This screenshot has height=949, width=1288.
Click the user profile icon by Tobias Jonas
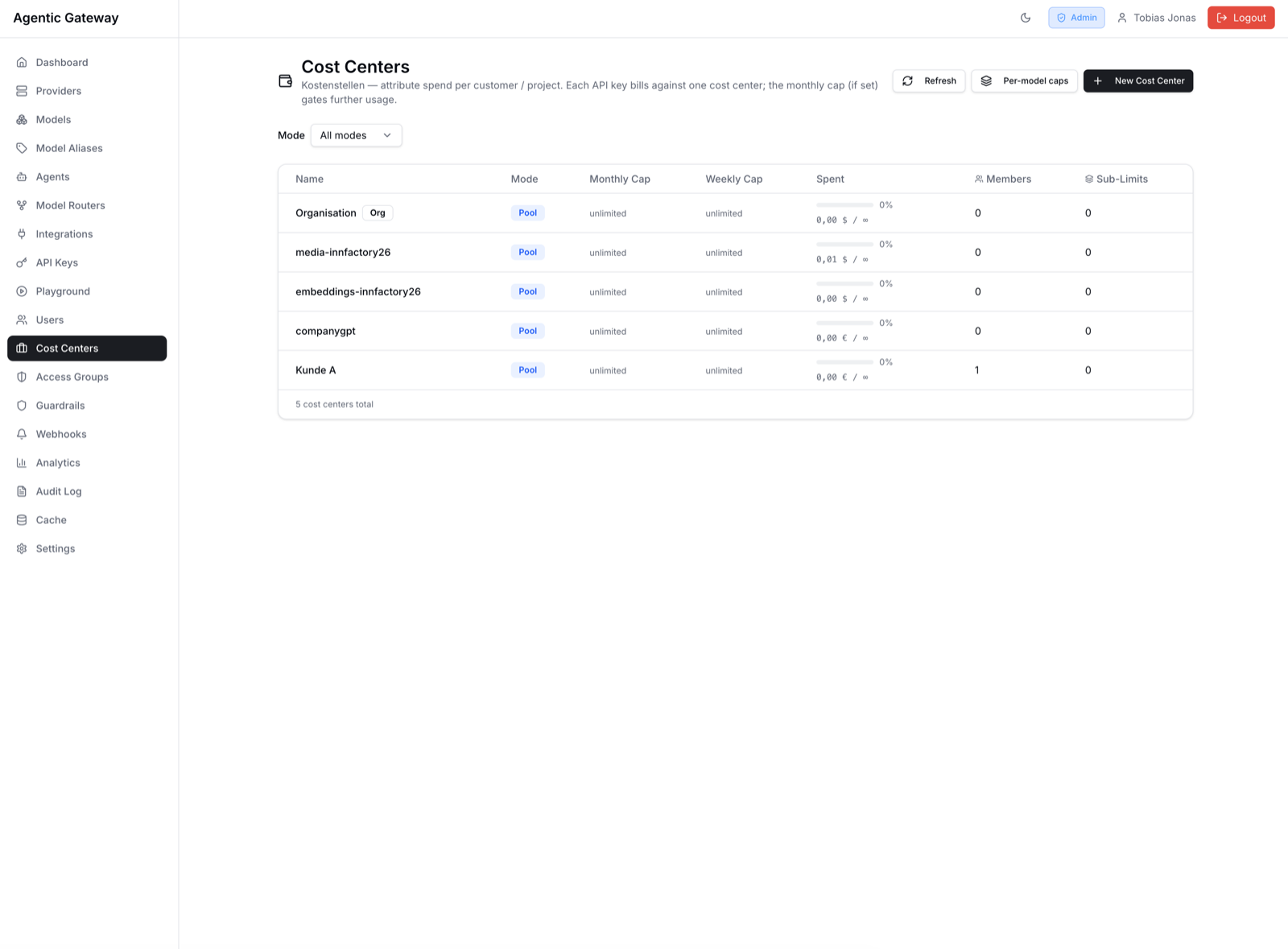click(x=1122, y=18)
